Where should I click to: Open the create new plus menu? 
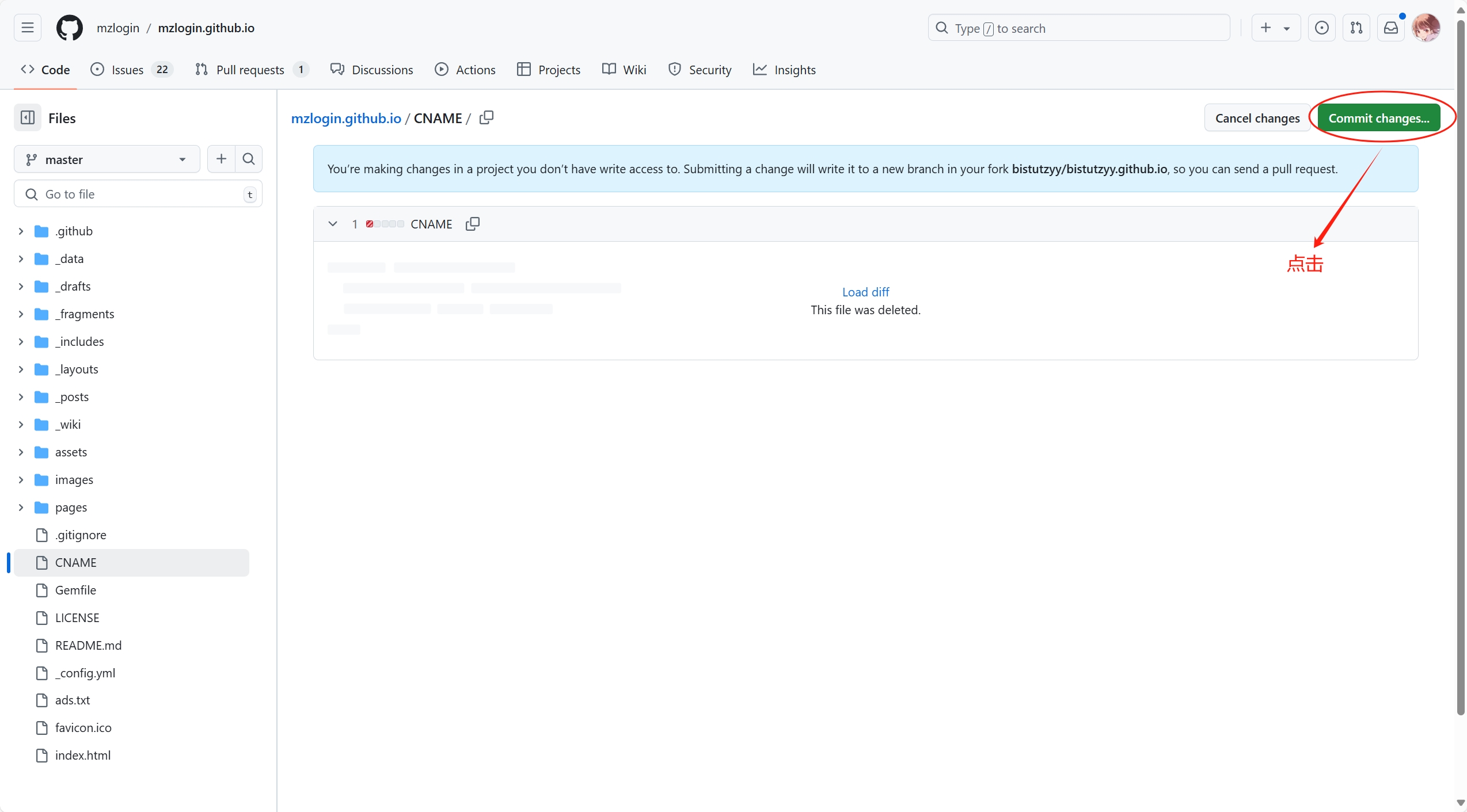[x=1276, y=28]
